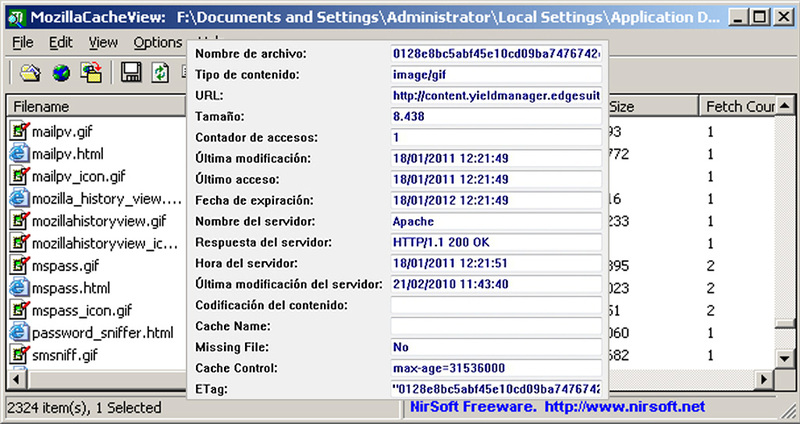Click the '2324 item(s), 1 Selected' status text
Image resolution: width=800 pixels, height=424 pixels.
[x=84, y=408]
